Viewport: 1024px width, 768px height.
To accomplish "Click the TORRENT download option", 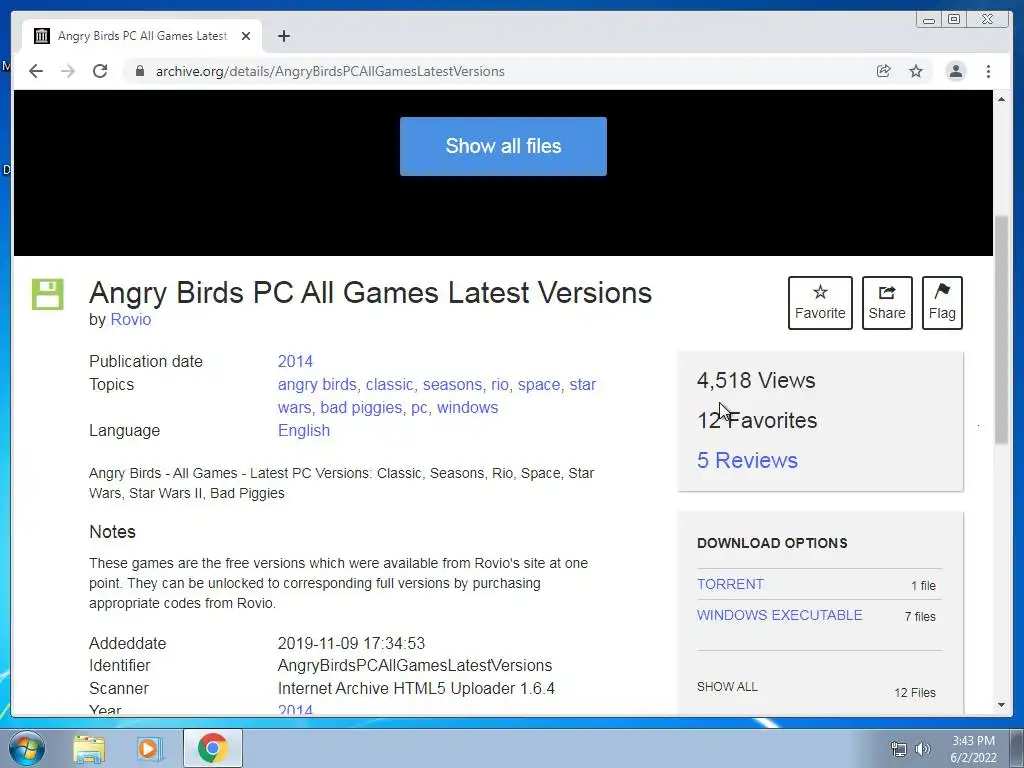I will (x=730, y=584).
